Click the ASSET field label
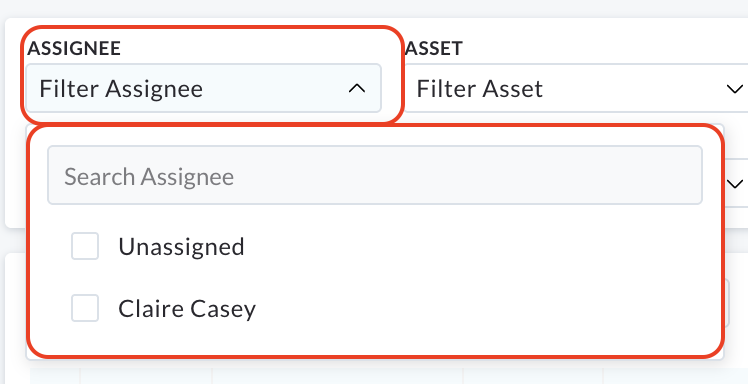Screen dimensions: 748x384 [434, 48]
